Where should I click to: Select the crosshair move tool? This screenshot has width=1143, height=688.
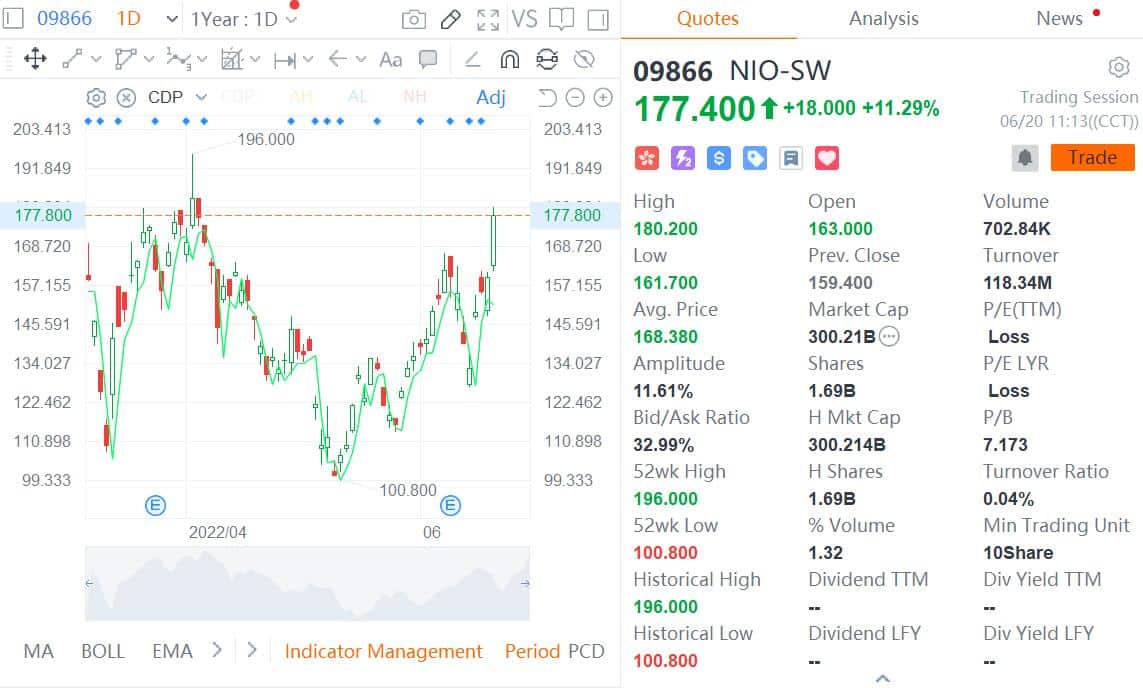[36, 59]
